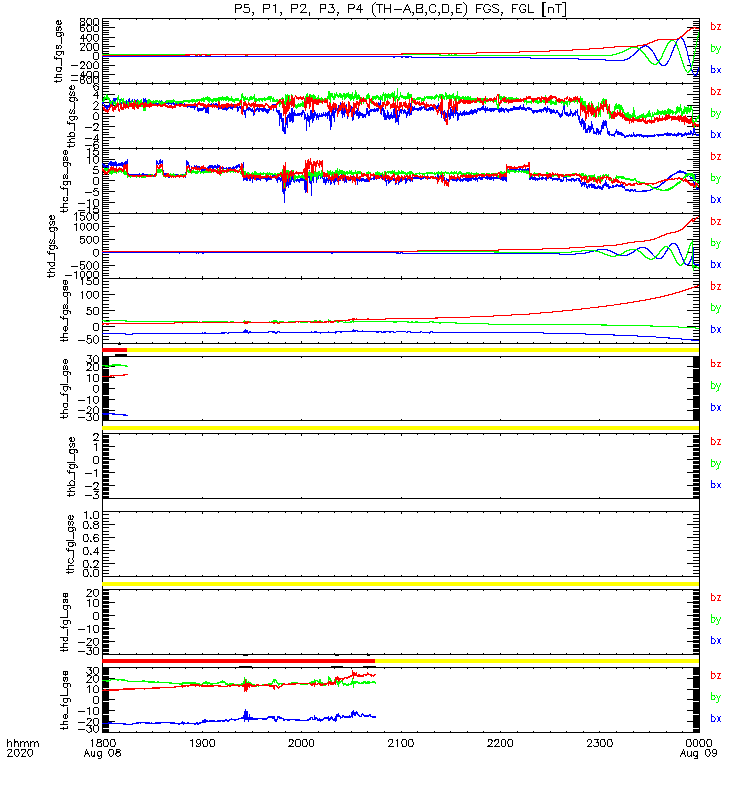The height and width of the screenshot is (800, 750).
Task: Click the 0000 time tick label
Action: click(699, 743)
